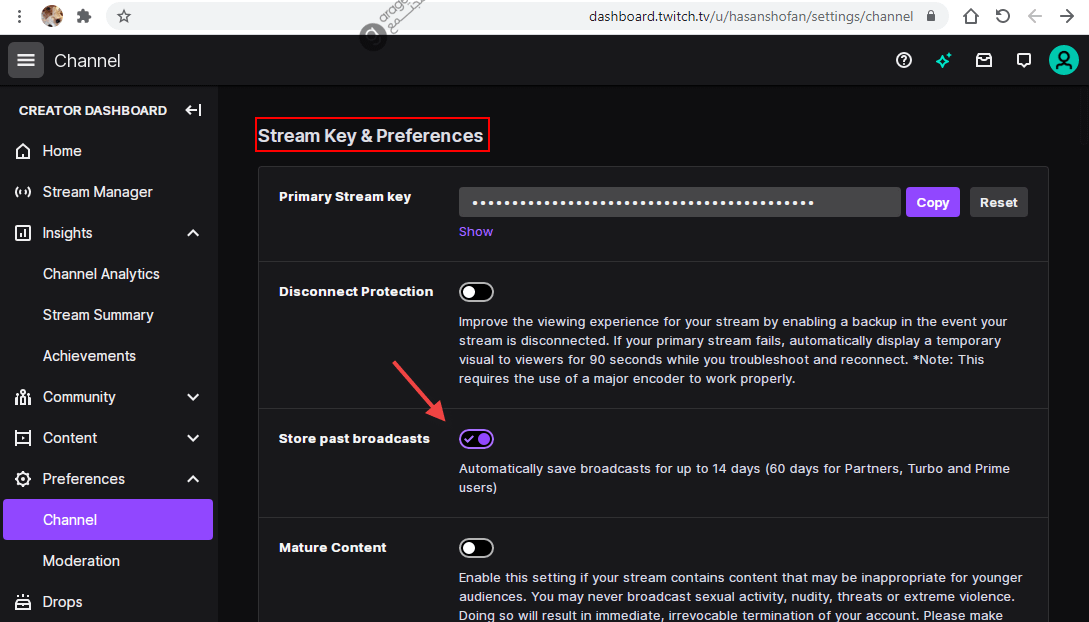Collapse the Preferences section chevron
The height and width of the screenshot is (622, 1089).
click(193, 479)
